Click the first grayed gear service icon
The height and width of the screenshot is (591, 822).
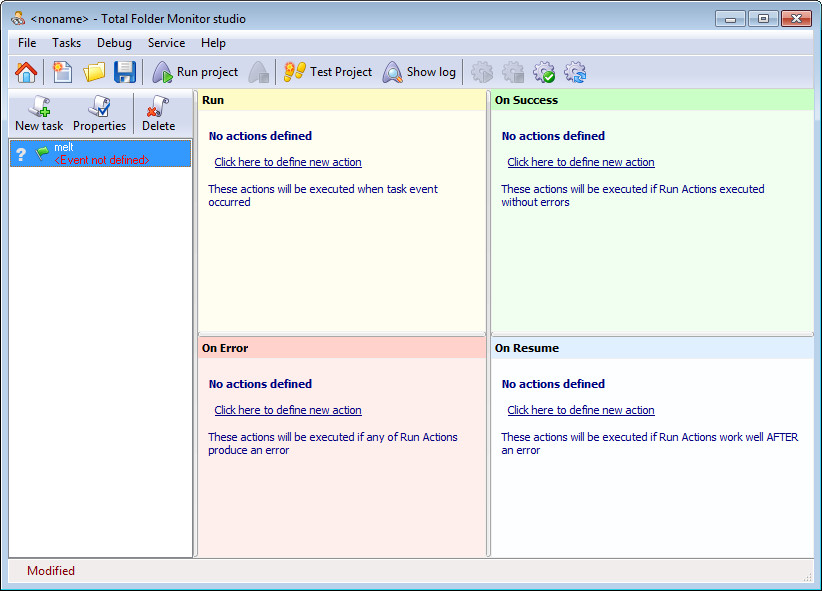pyautogui.click(x=482, y=72)
